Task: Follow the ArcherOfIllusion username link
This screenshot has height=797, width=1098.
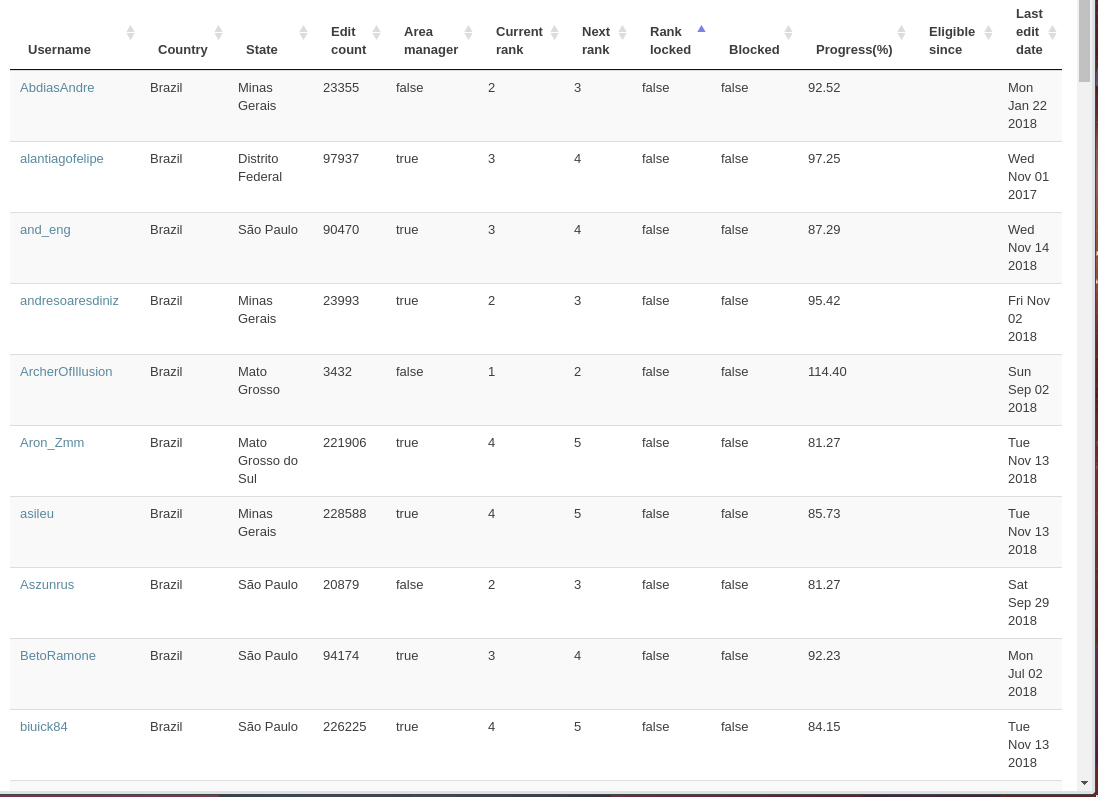Action: click(66, 372)
